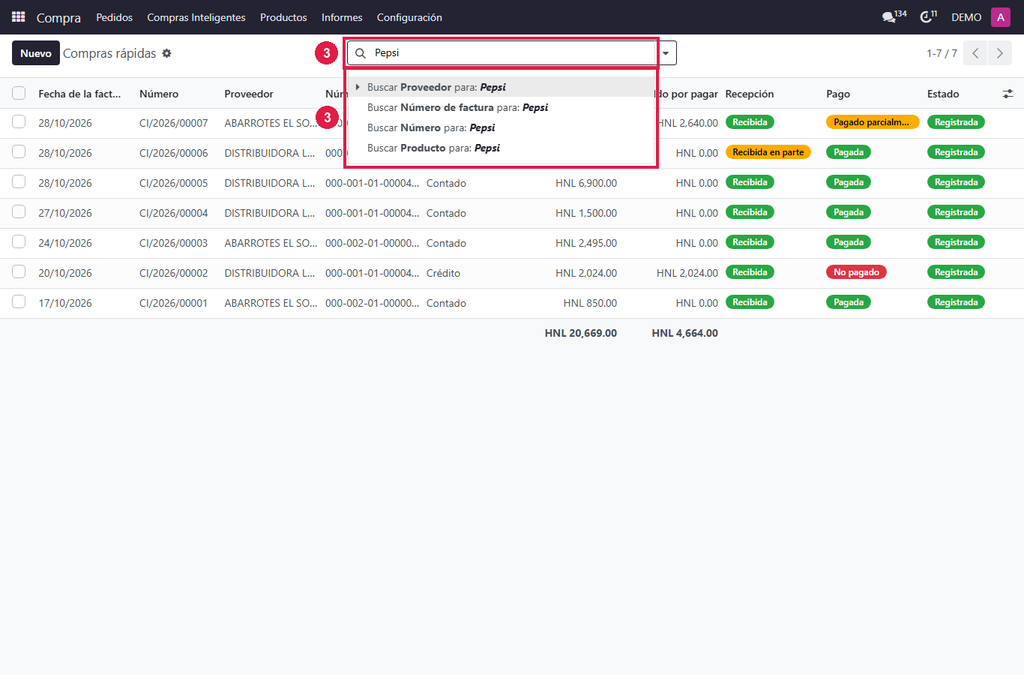The image size is (1024, 675).
Task: Click the 1-7 / 7 pager counter
Action: (x=942, y=53)
